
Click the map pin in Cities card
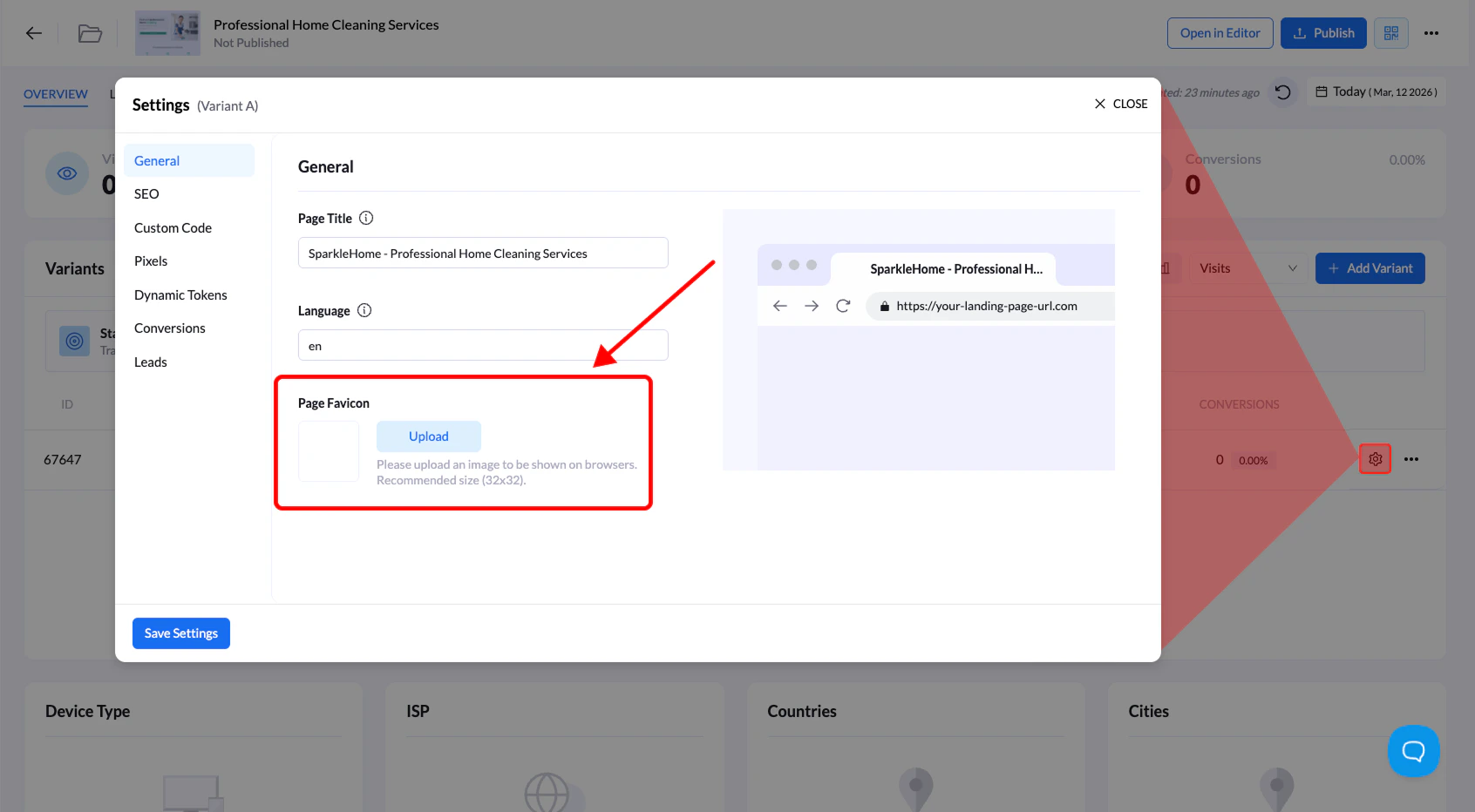pos(1277,789)
